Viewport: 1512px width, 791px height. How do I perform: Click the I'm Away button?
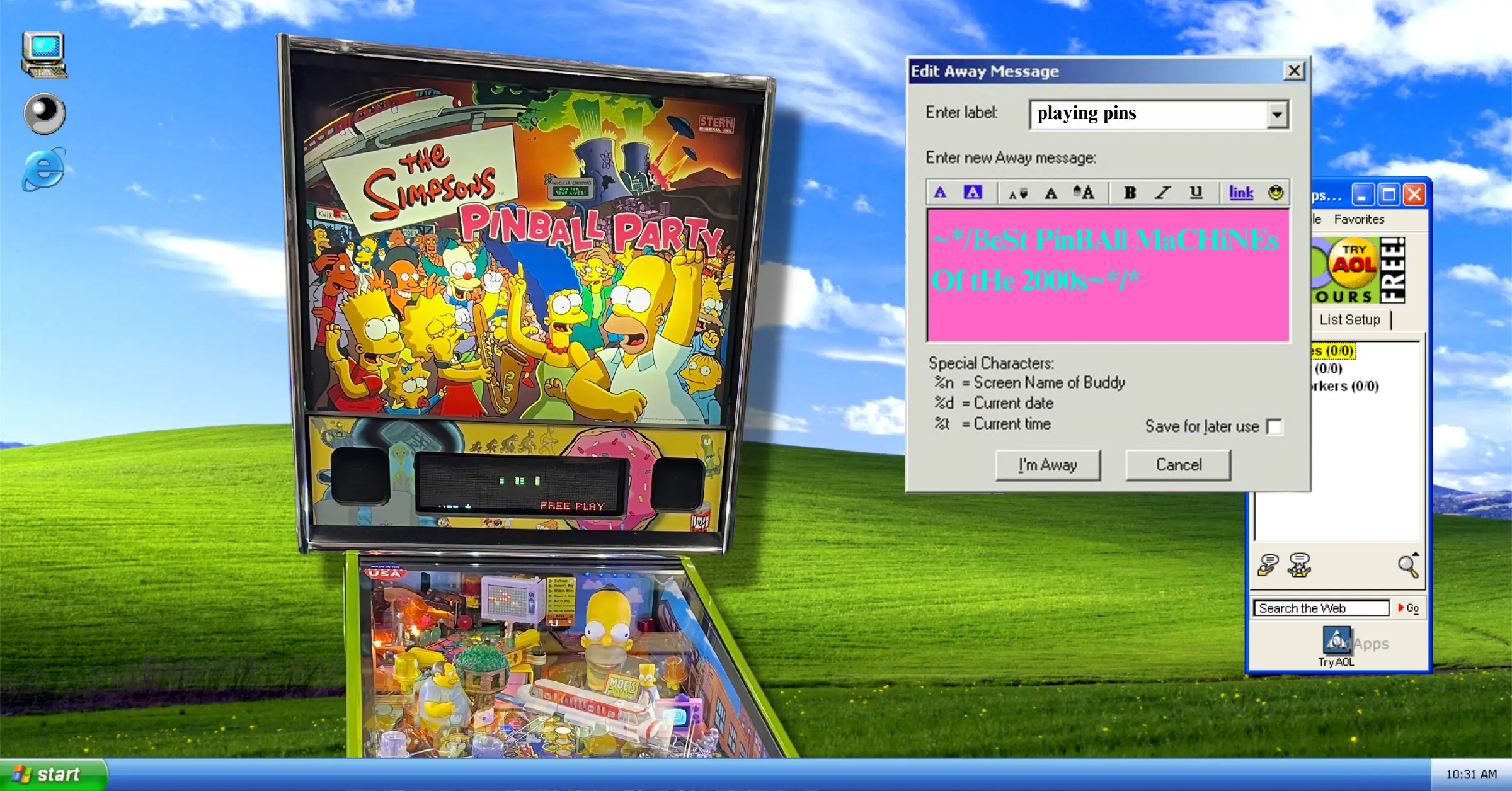pyautogui.click(x=1047, y=465)
